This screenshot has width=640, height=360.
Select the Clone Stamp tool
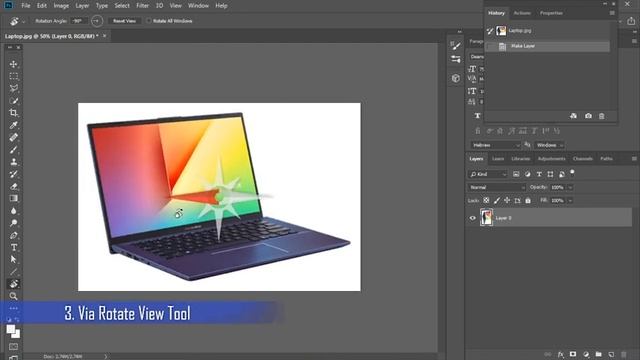click(x=13, y=162)
